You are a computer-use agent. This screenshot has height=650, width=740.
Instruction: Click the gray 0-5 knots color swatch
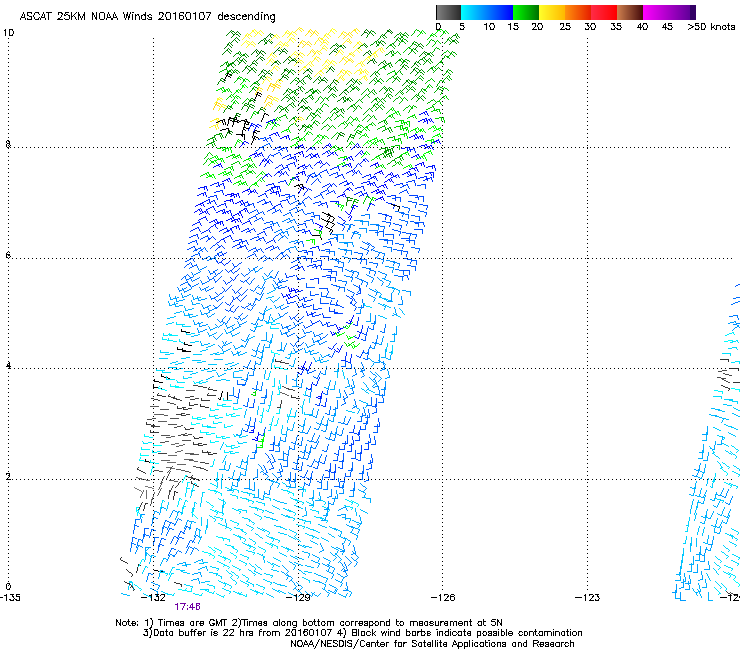[x=448, y=12]
